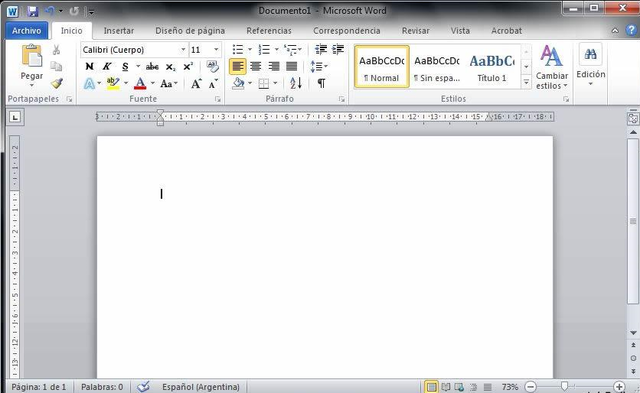Toggle bold with the N button
This screenshot has height=393, width=640.
tap(89, 66)
